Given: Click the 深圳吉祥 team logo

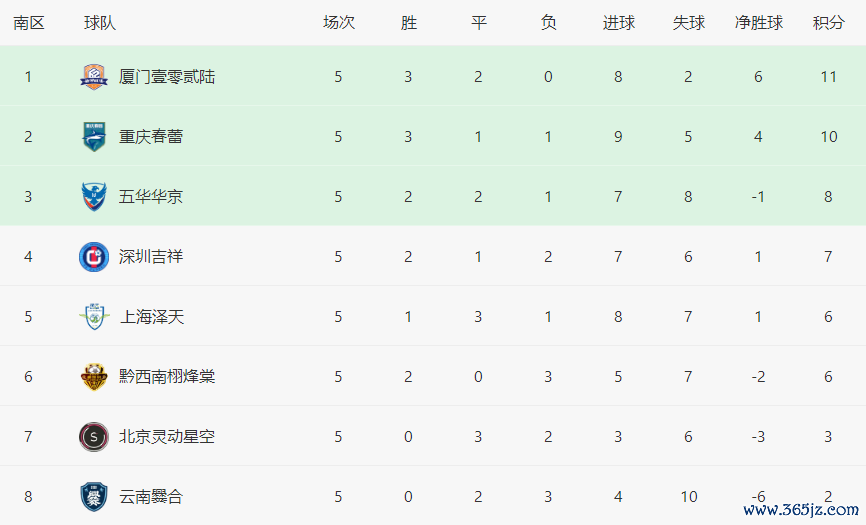Looking at the screenshot, I should click(94, 257).
